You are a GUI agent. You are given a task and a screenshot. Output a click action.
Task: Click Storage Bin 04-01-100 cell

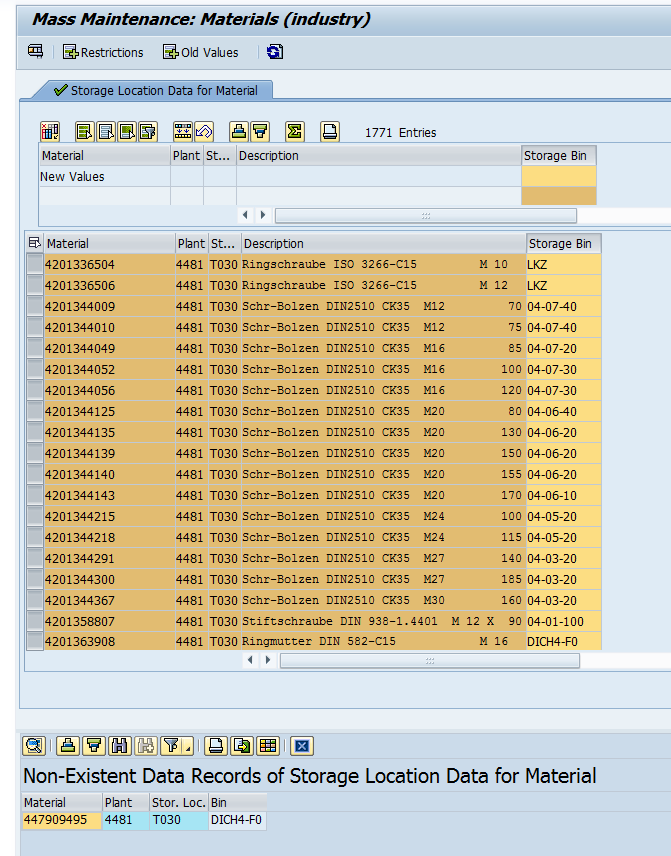[563, 621]
